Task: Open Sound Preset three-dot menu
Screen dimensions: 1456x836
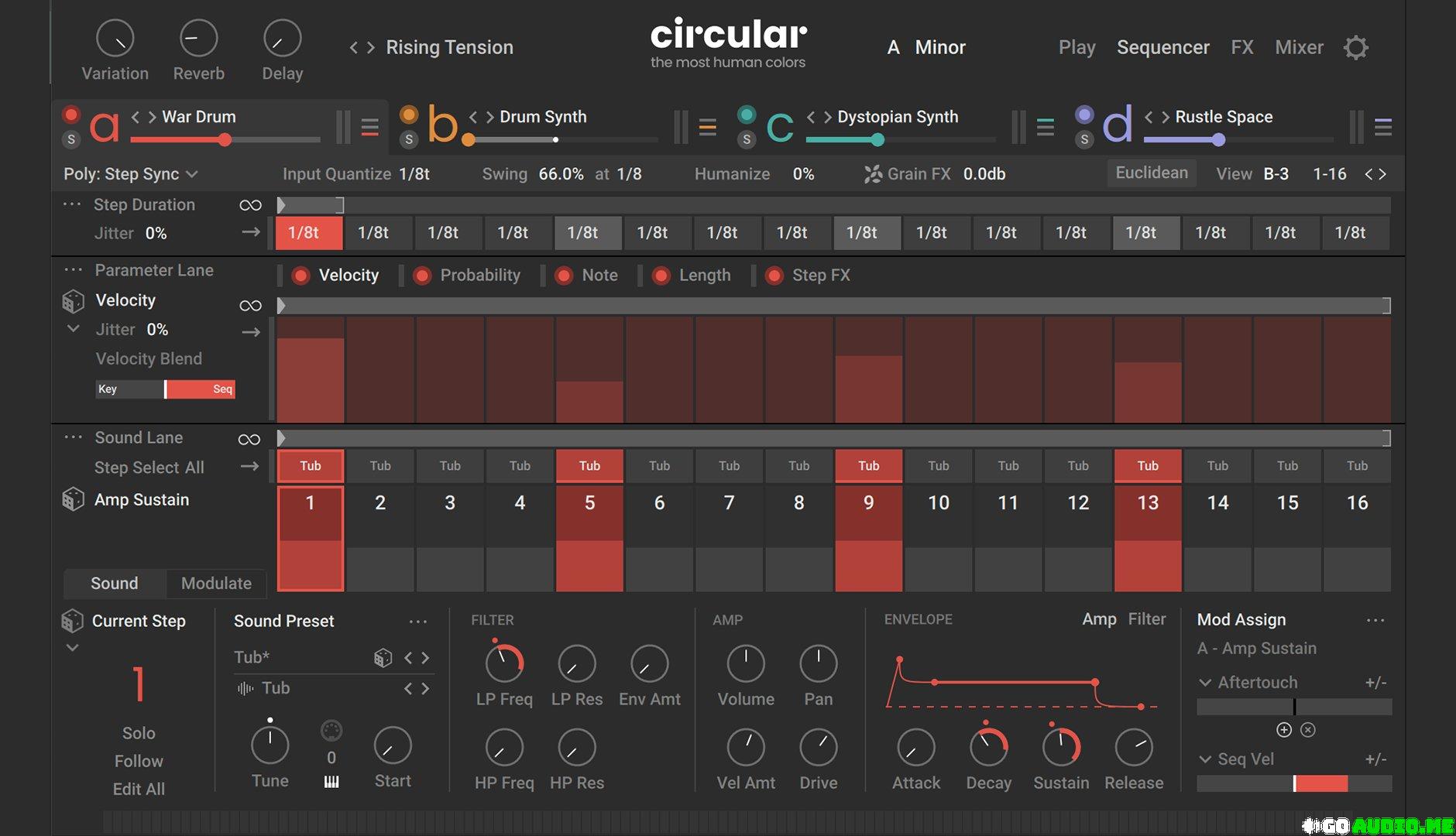Action: (418, 622)
